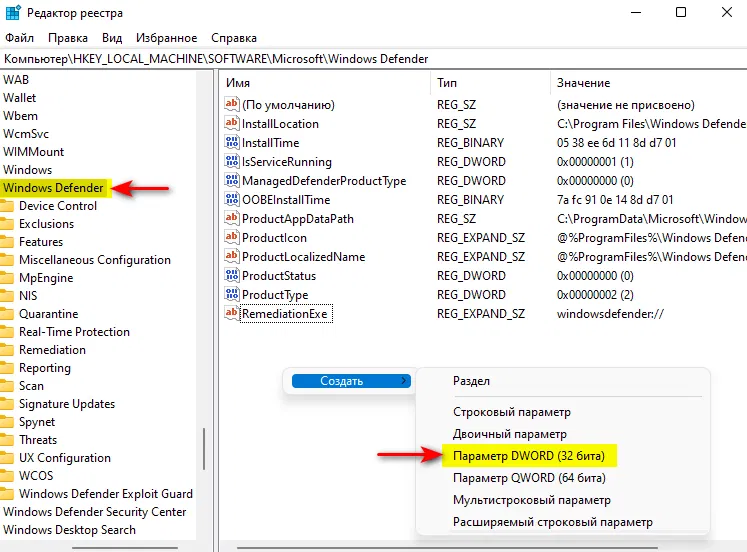
Task: Choose Параметр DWORD (32 бита) option
Action: tap(529, 456)
